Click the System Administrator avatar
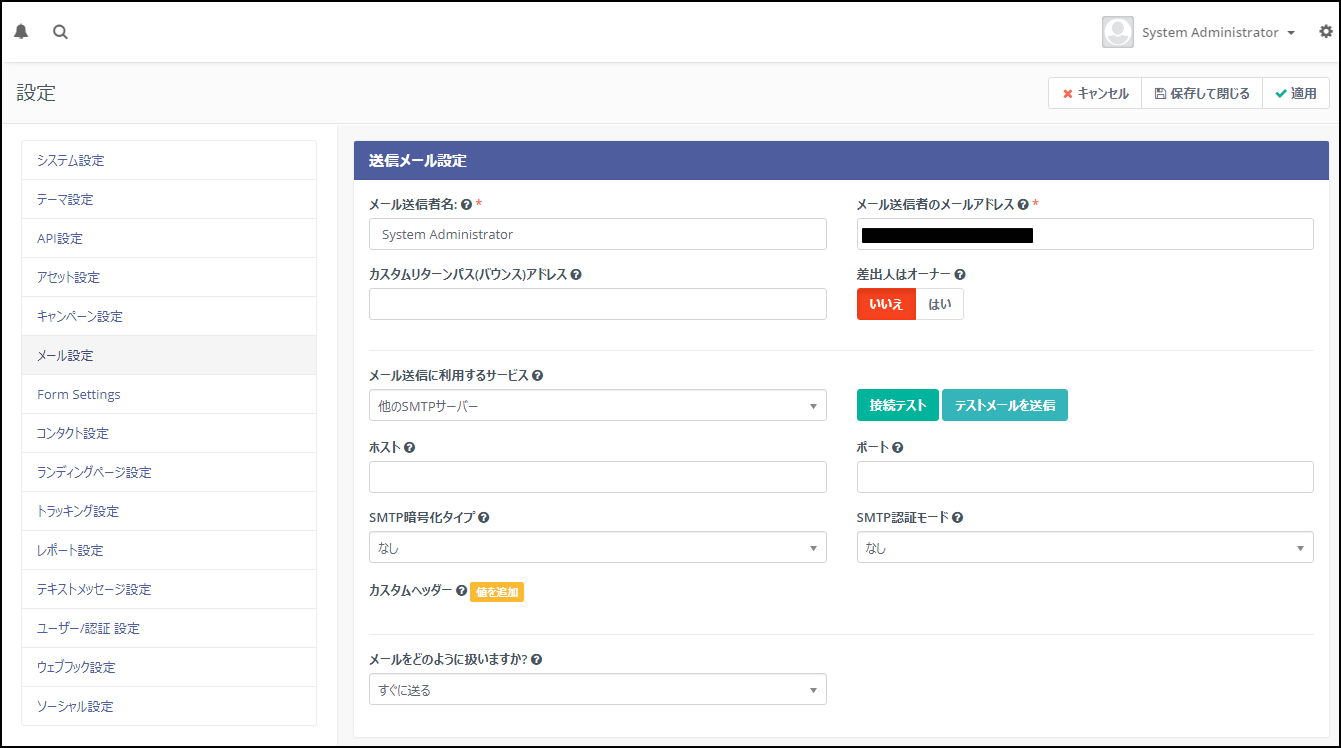The image size is (1341, 748). pyautogui.click(x=1117, y=32)
